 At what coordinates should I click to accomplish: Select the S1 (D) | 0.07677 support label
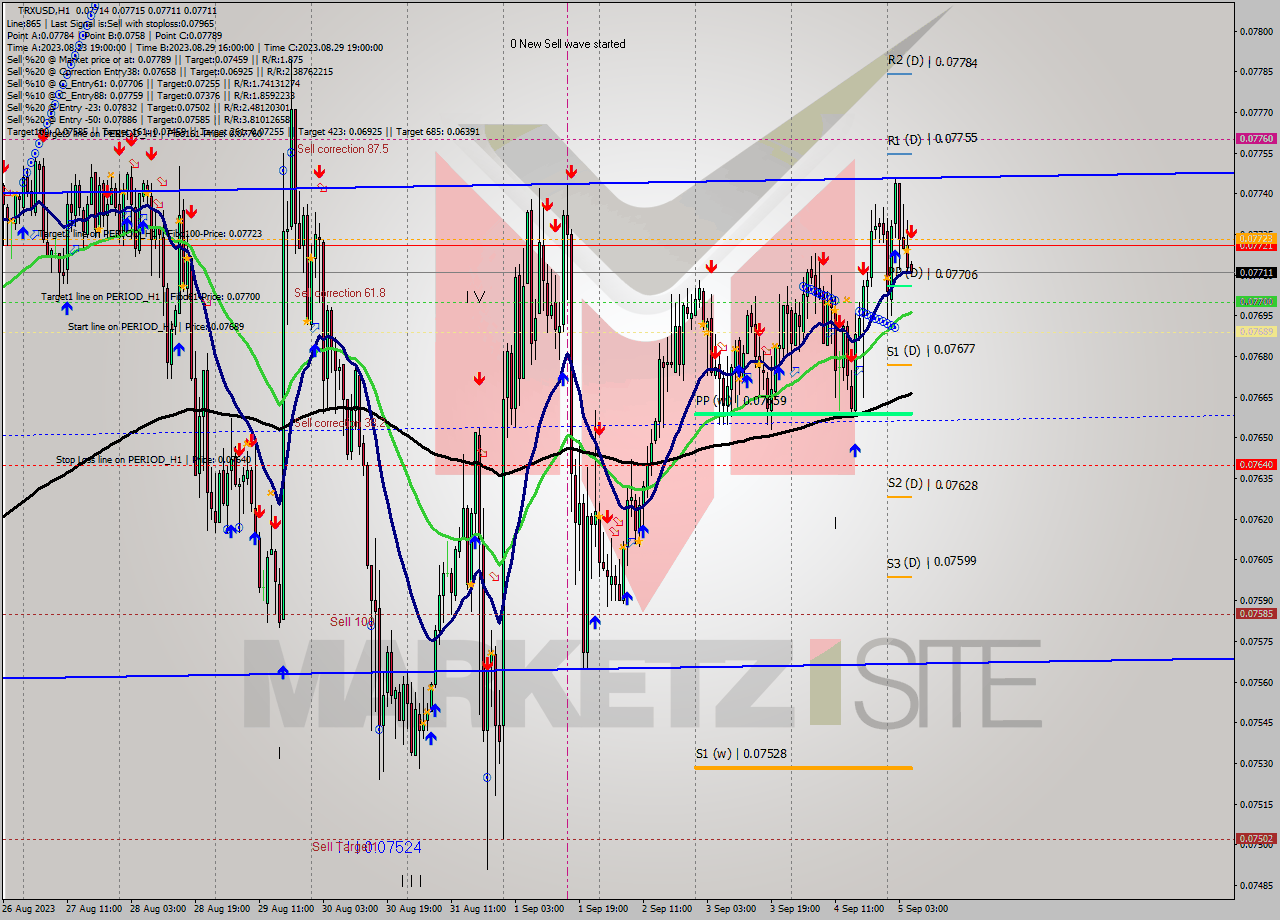[930, 350]
